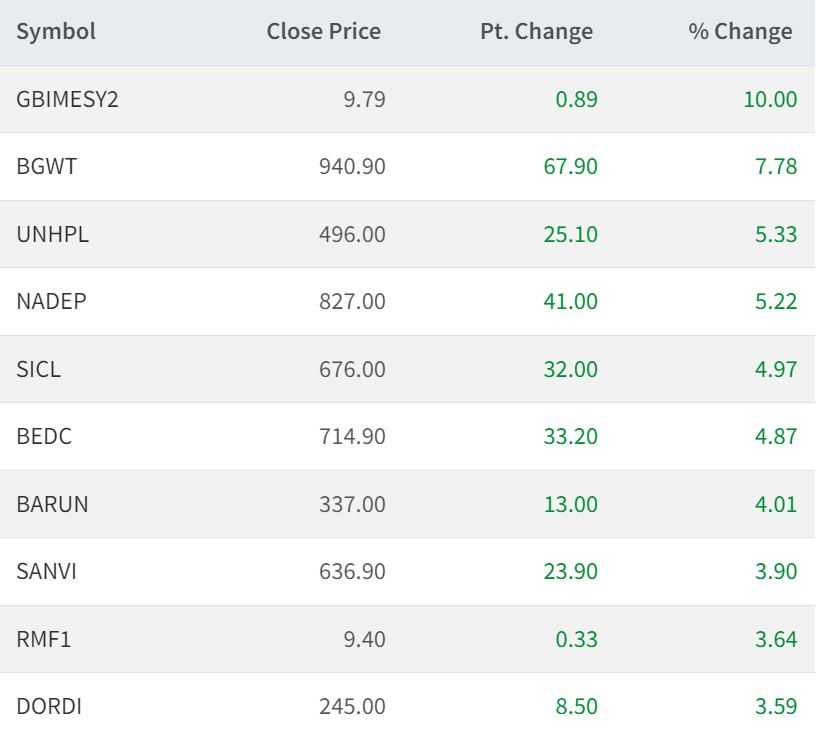Viewport: 821px width, 737px height.
Task: Click the Pt. Change column header
Action: pos(536,32)
